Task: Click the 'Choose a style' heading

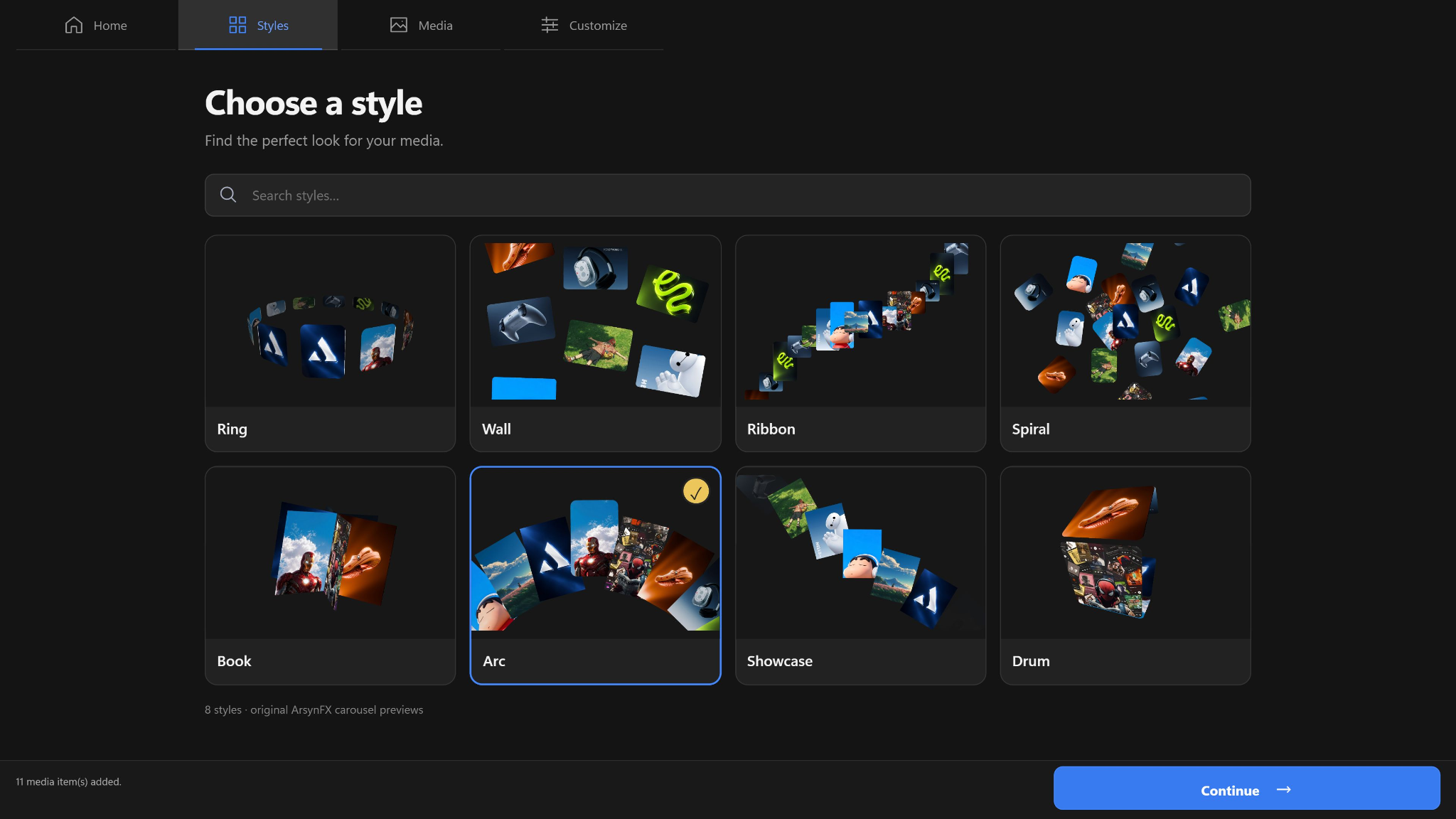Action: pos(314,103)
